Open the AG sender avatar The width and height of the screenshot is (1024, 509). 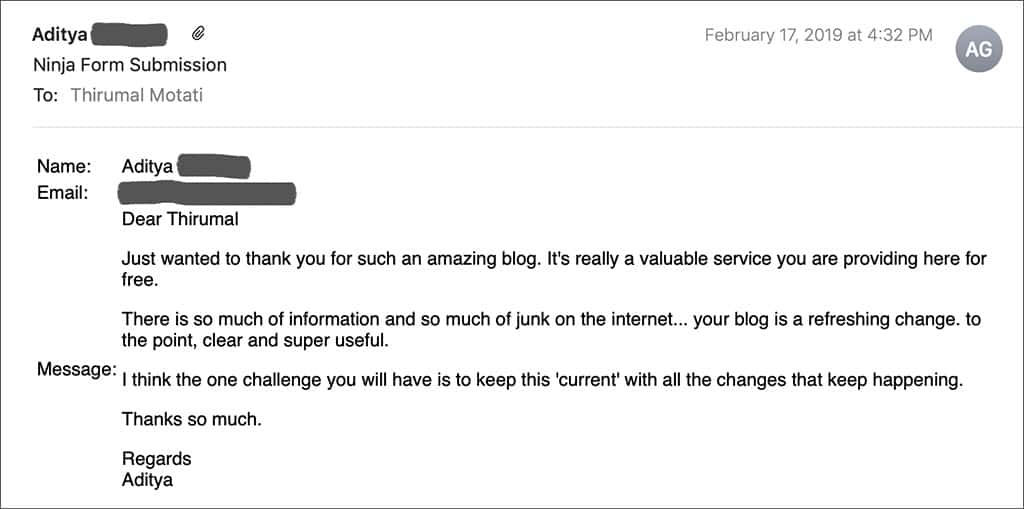pos(978,49)
